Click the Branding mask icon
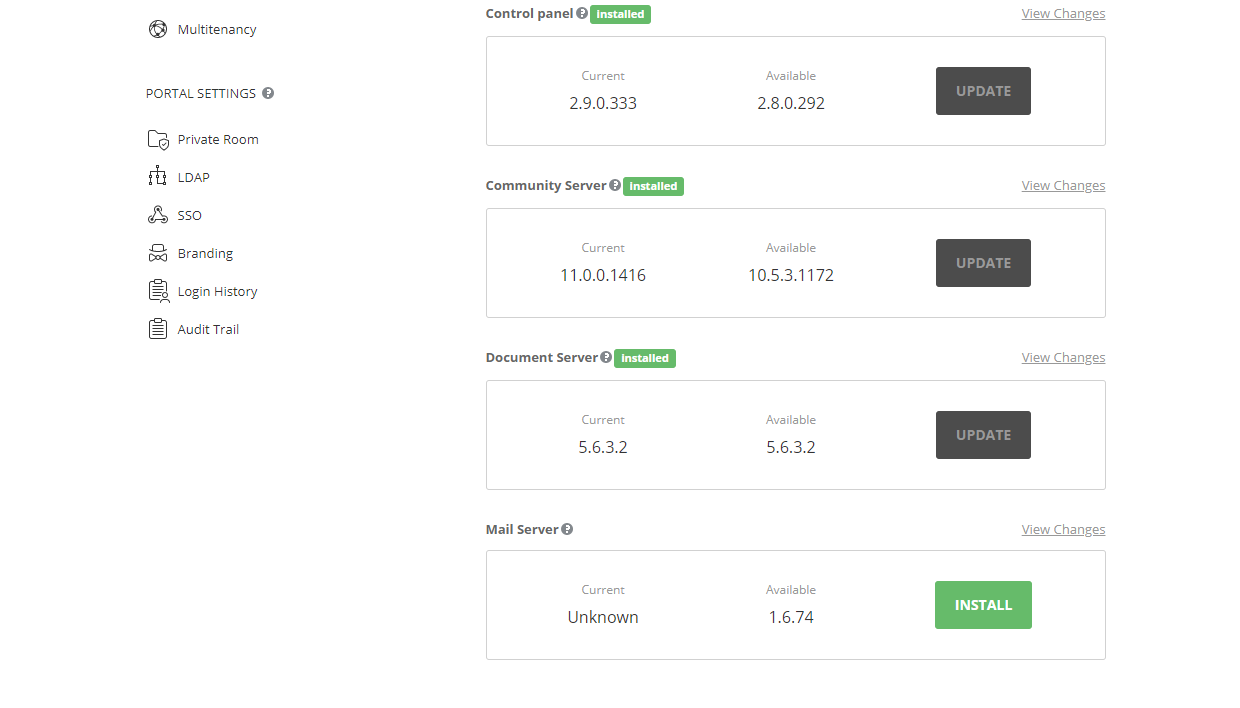This screenshot has width=1240, height=708. (x=157, y=253)
